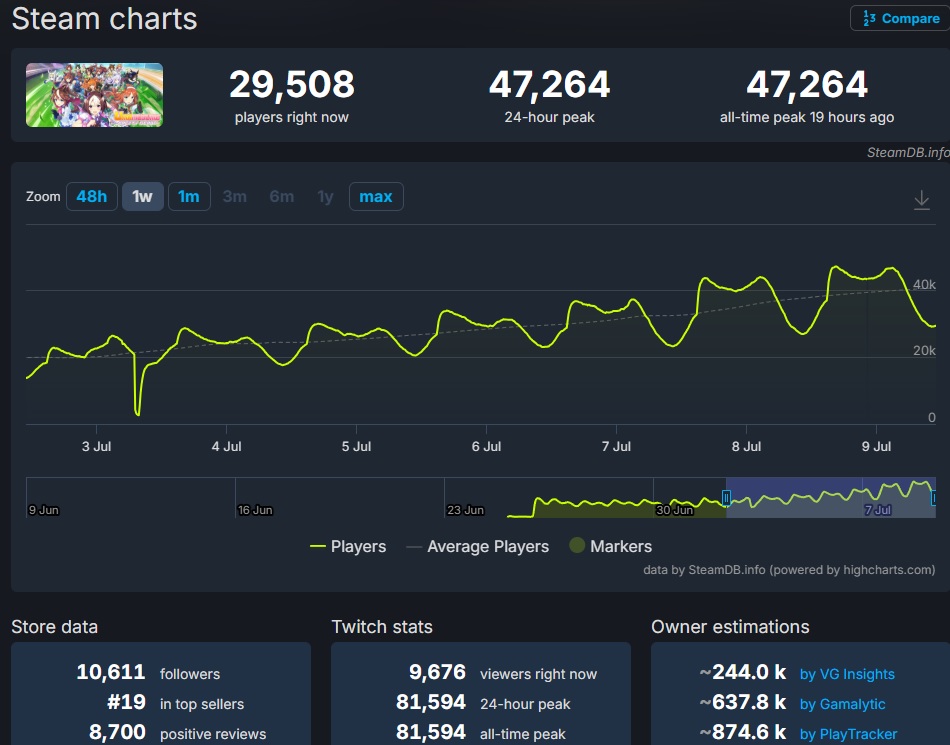Click the Steam charts heading
The image size is (950, 745).
[x=104, y=19]
